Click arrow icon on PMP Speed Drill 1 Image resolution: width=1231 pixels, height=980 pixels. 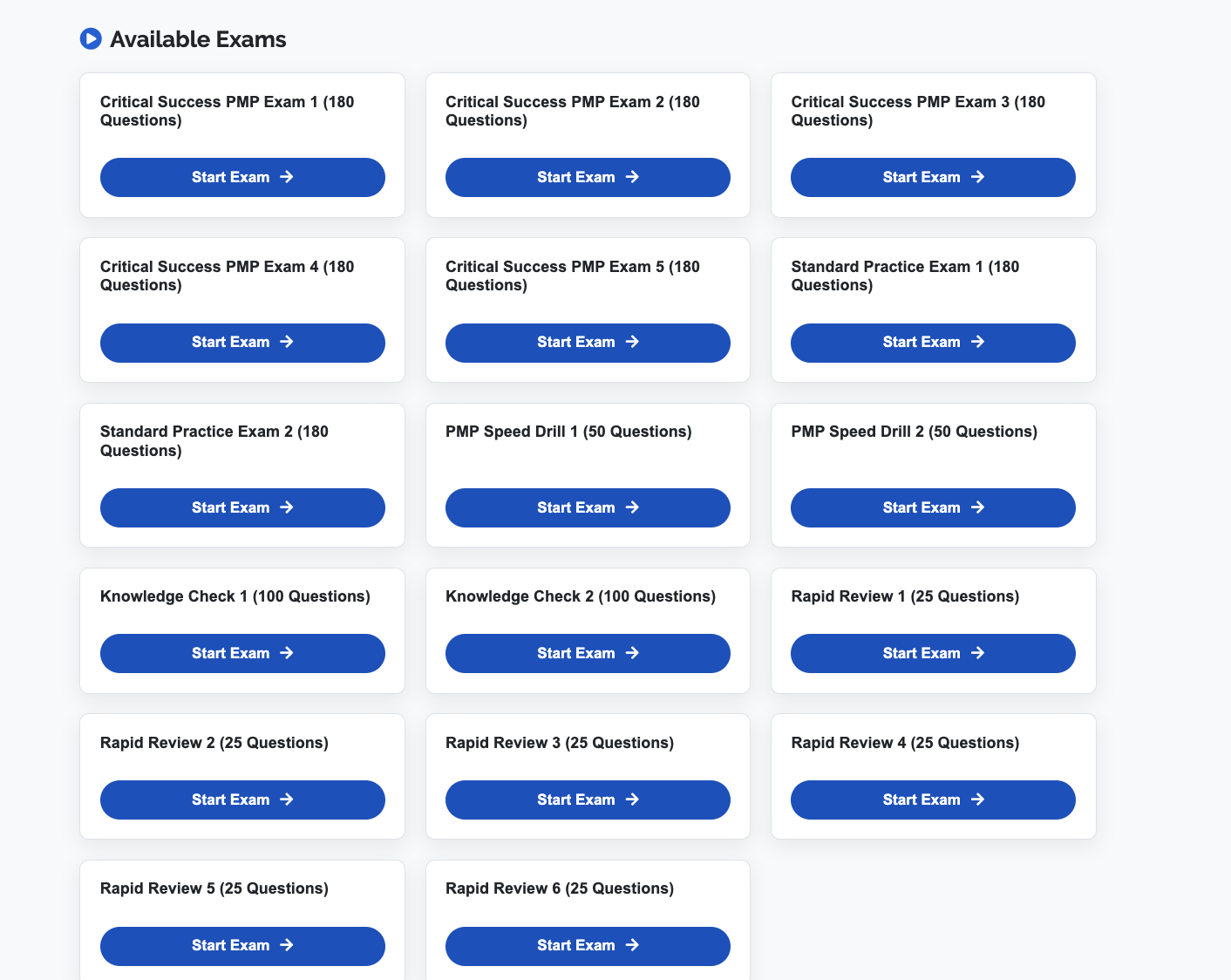pyautogui.click(x=633, y=507)
